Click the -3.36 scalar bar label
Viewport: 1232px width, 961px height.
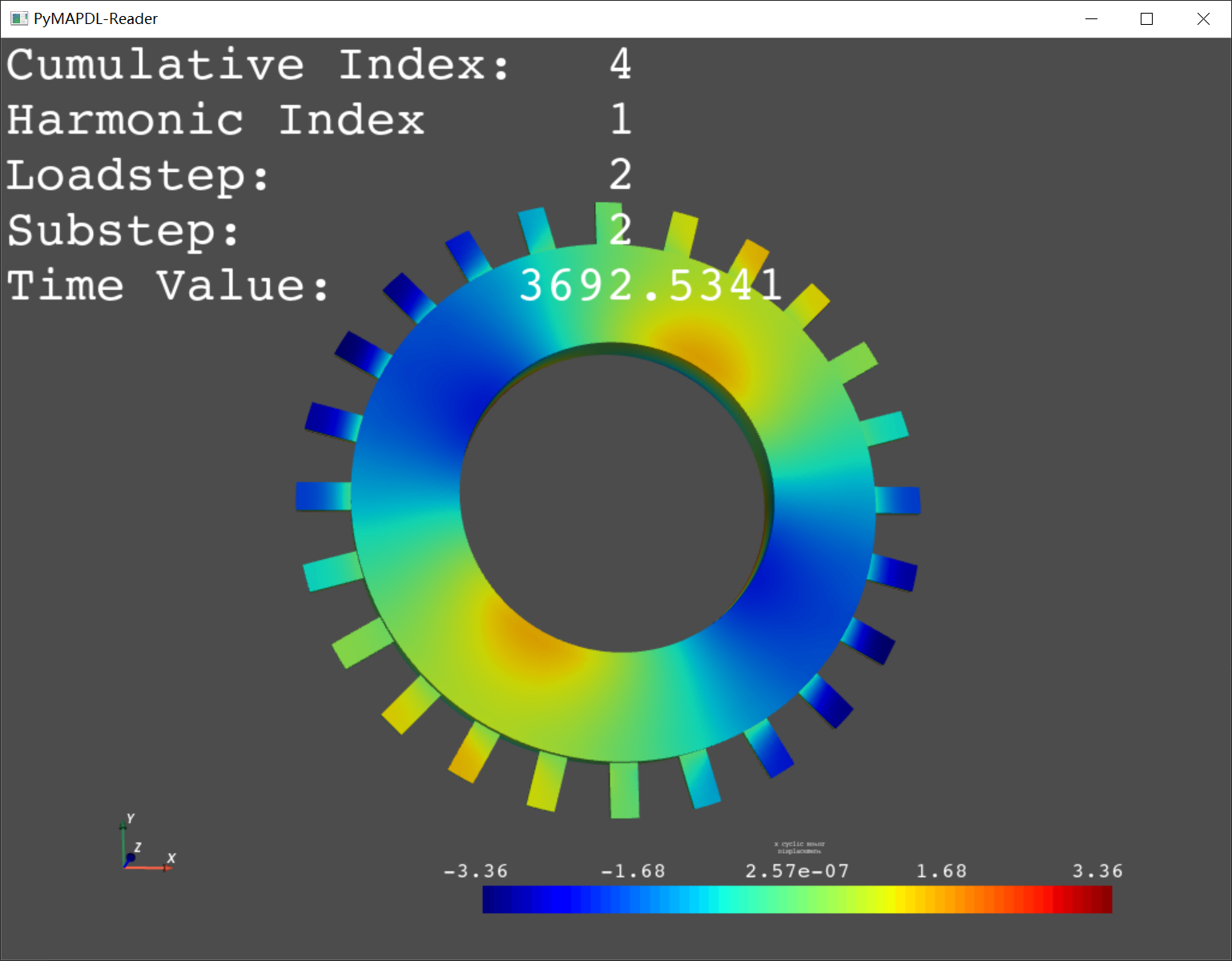(476, 871)
